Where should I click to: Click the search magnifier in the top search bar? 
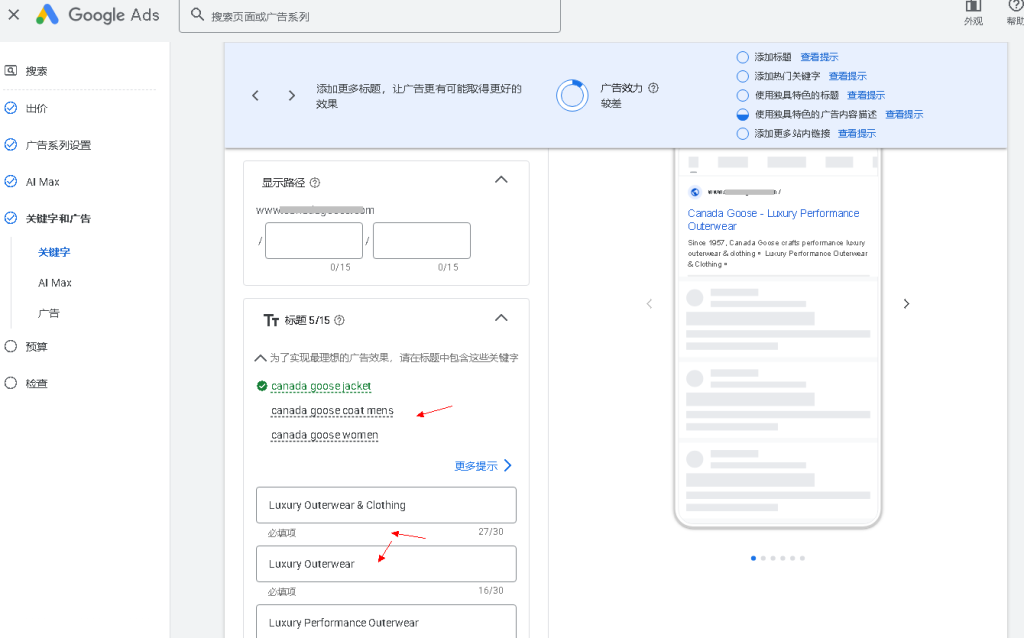point(198,16)
